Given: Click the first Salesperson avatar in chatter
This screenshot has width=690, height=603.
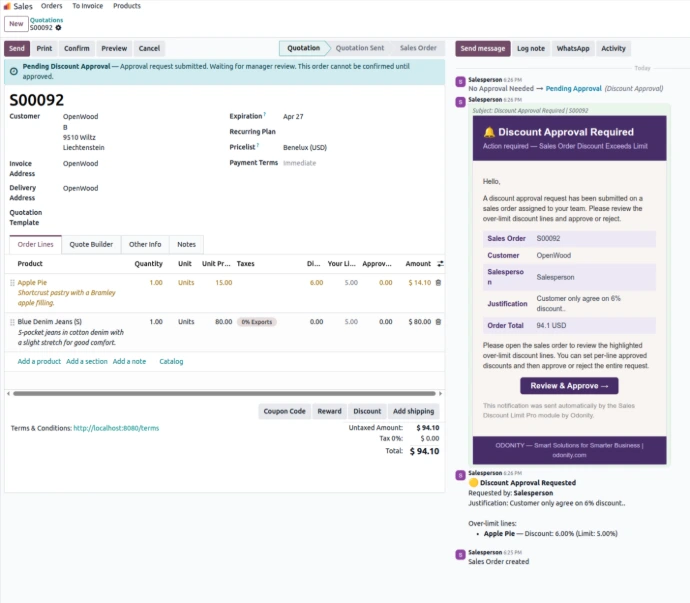Looking at the screenshot, I should tap(460, 81).
